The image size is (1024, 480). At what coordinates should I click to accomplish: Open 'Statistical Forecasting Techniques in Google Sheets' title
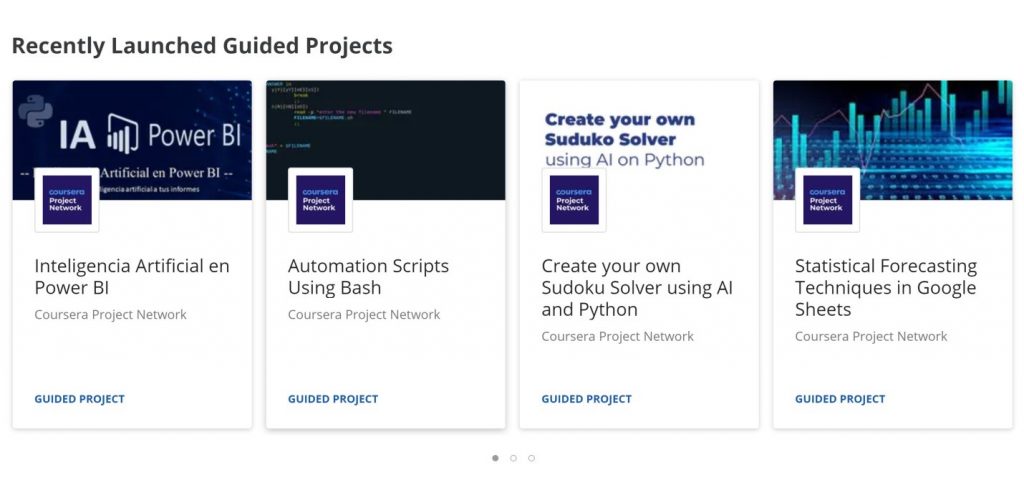(x=886, y=287)
